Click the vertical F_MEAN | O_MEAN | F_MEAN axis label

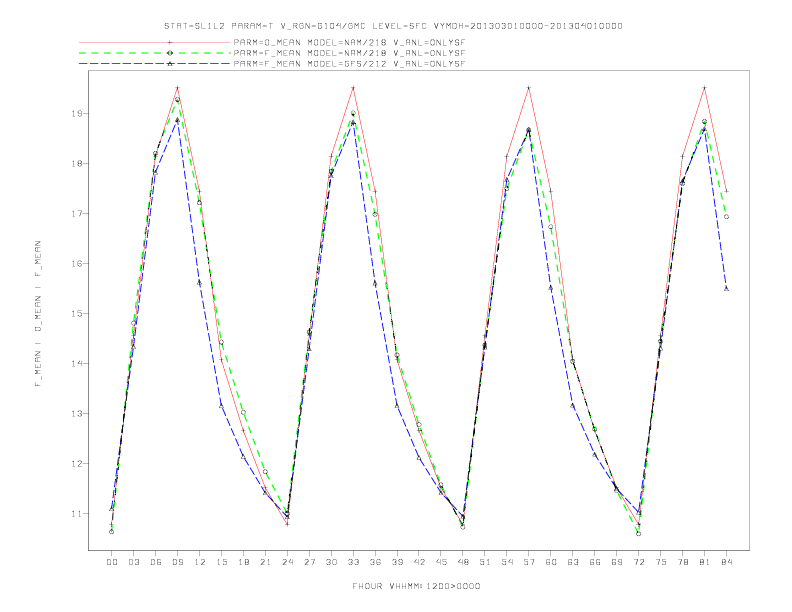point(38,314)
